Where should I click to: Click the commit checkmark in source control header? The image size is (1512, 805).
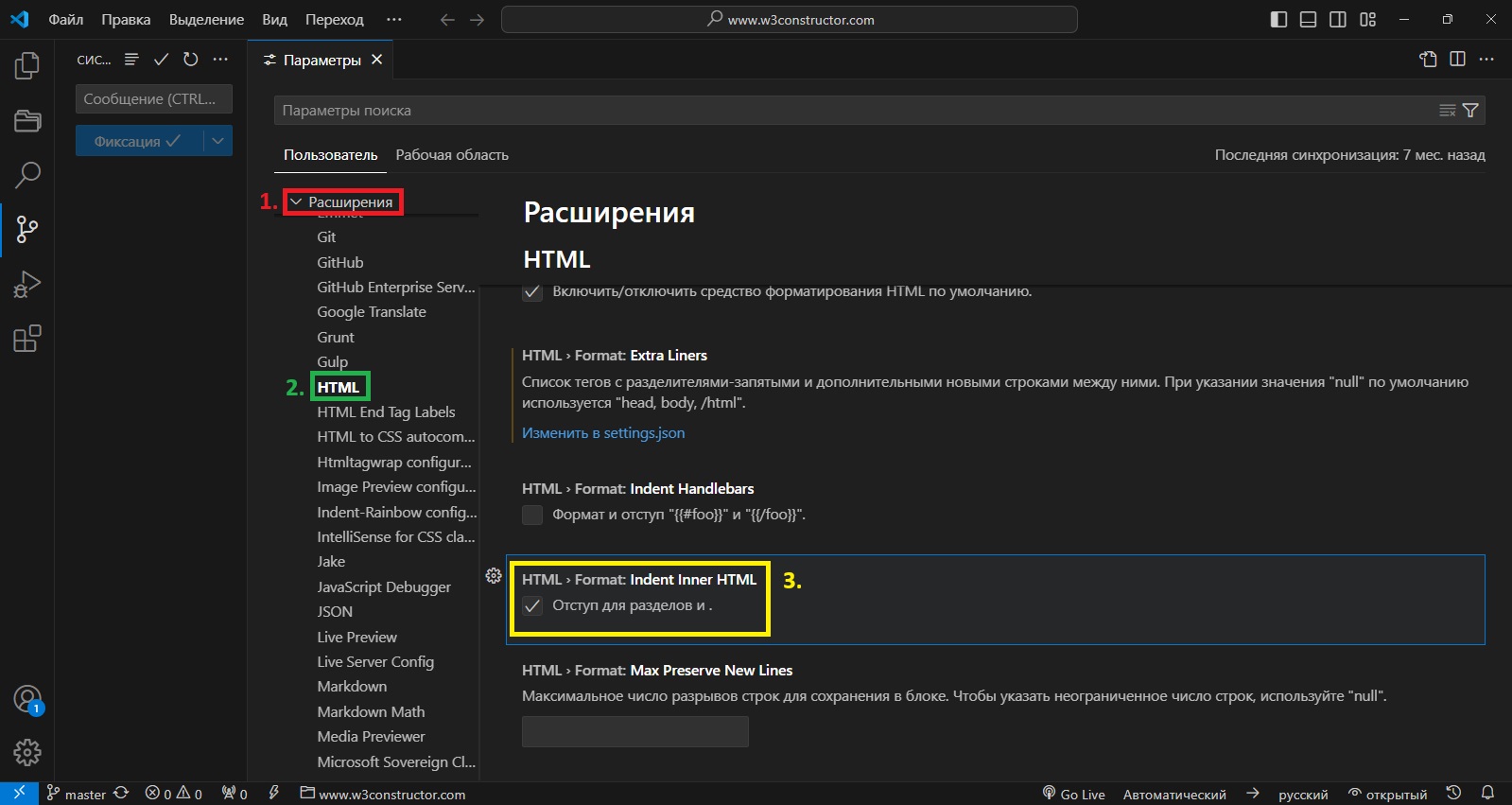(162, 60)
